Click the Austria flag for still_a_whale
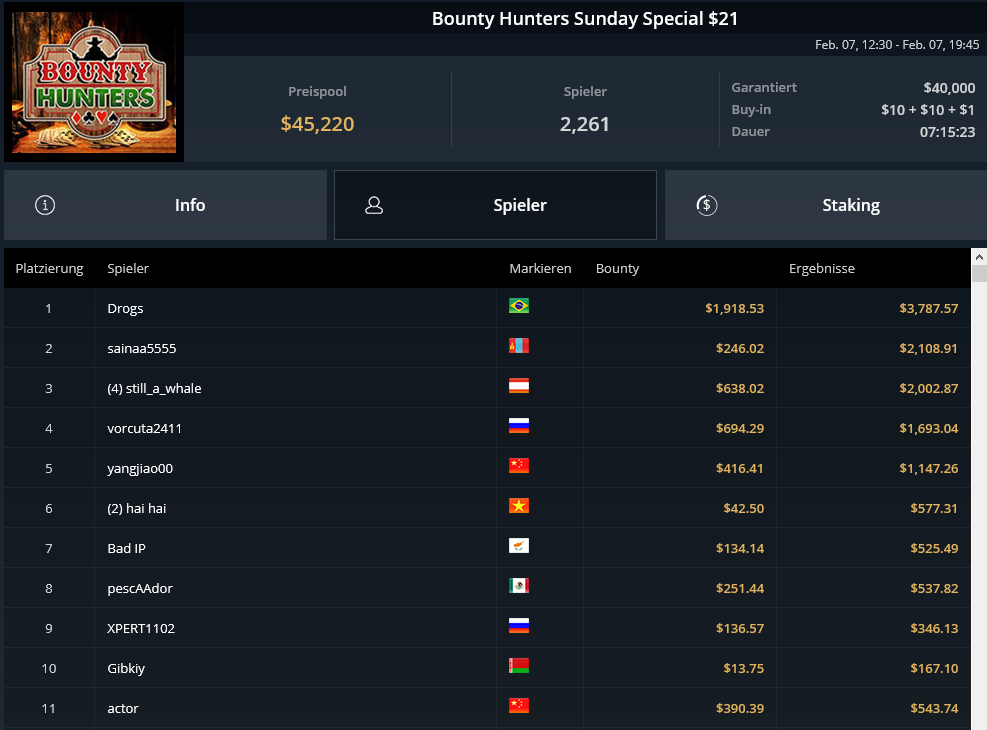 (x=519, y=386)
